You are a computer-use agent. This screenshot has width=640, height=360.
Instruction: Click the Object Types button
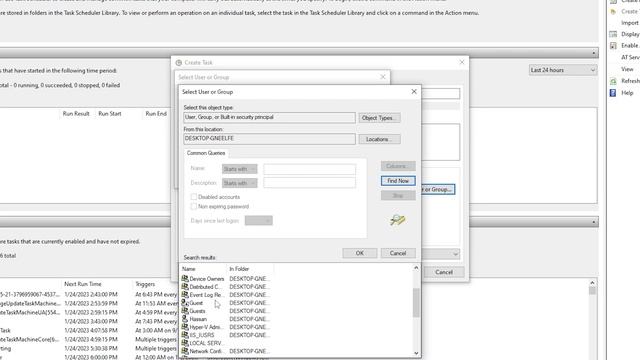click(379, 118)
